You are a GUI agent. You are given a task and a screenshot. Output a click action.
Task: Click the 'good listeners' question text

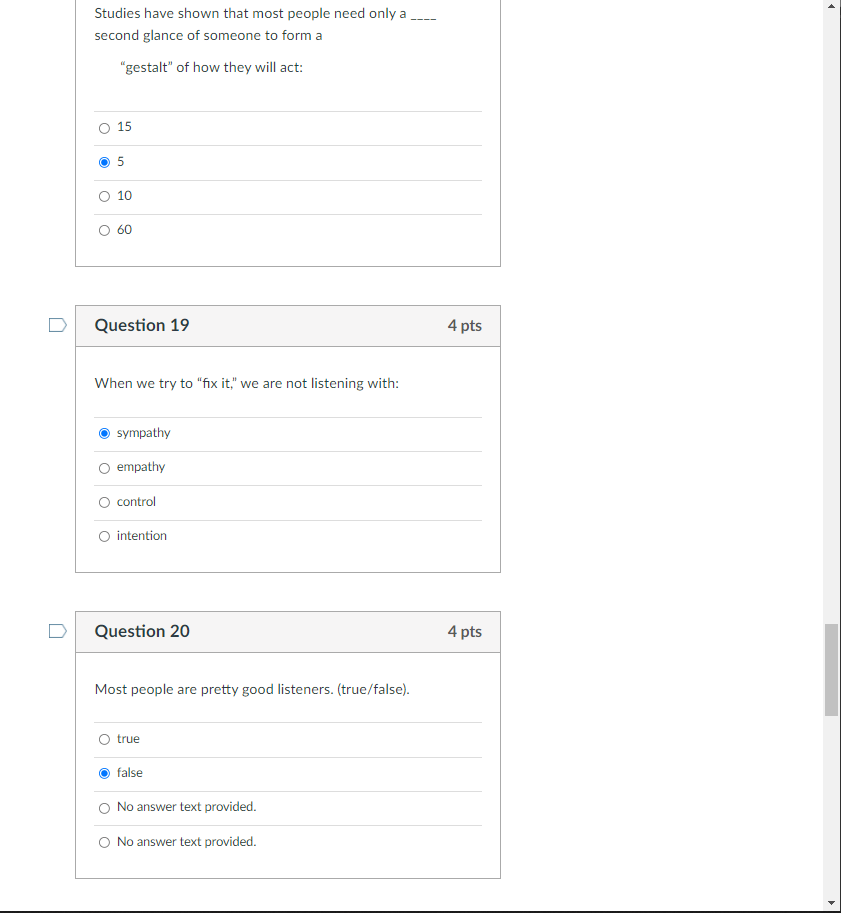tap(252, 690)
